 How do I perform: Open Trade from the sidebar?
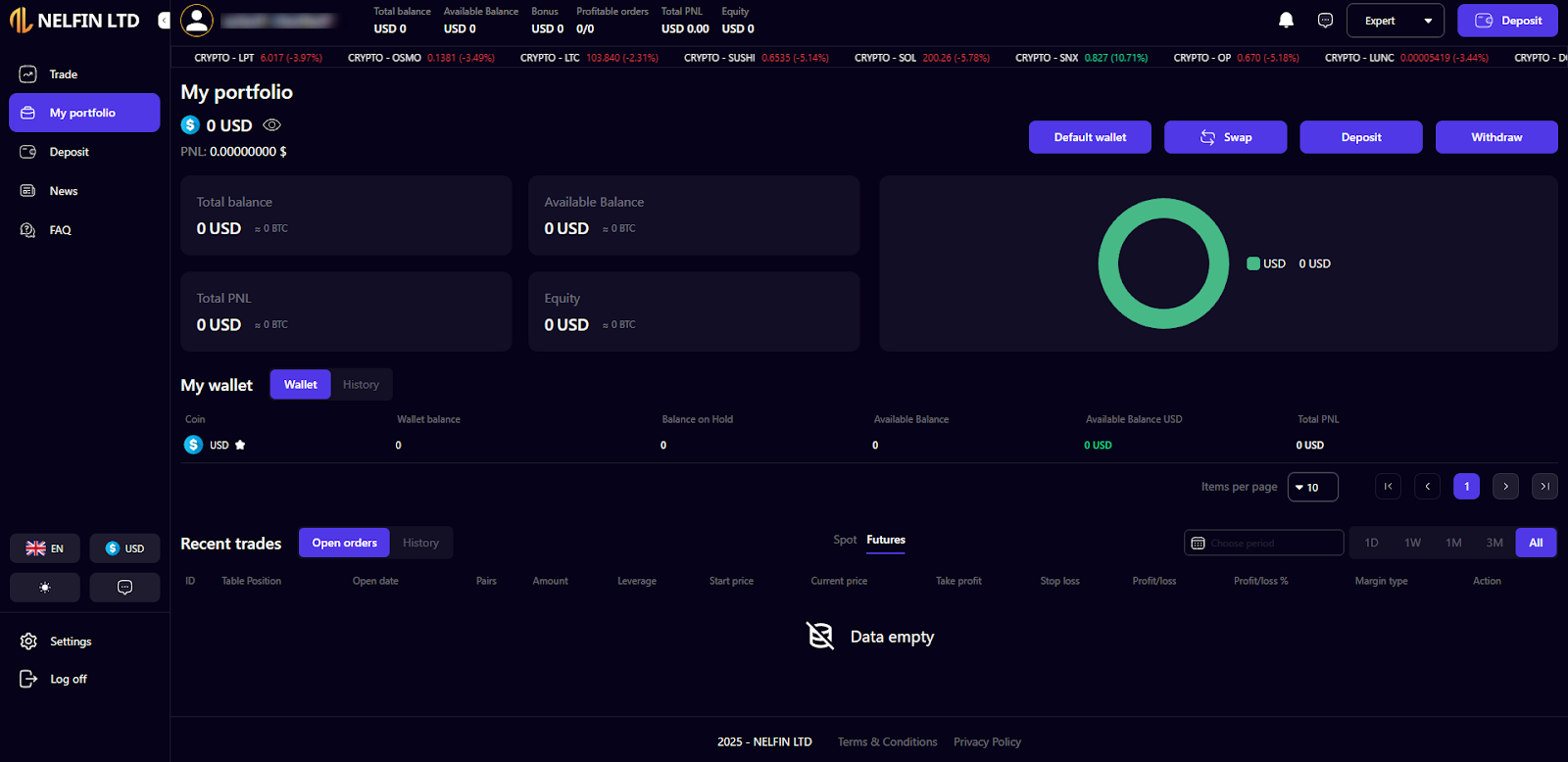coord(84,74)
